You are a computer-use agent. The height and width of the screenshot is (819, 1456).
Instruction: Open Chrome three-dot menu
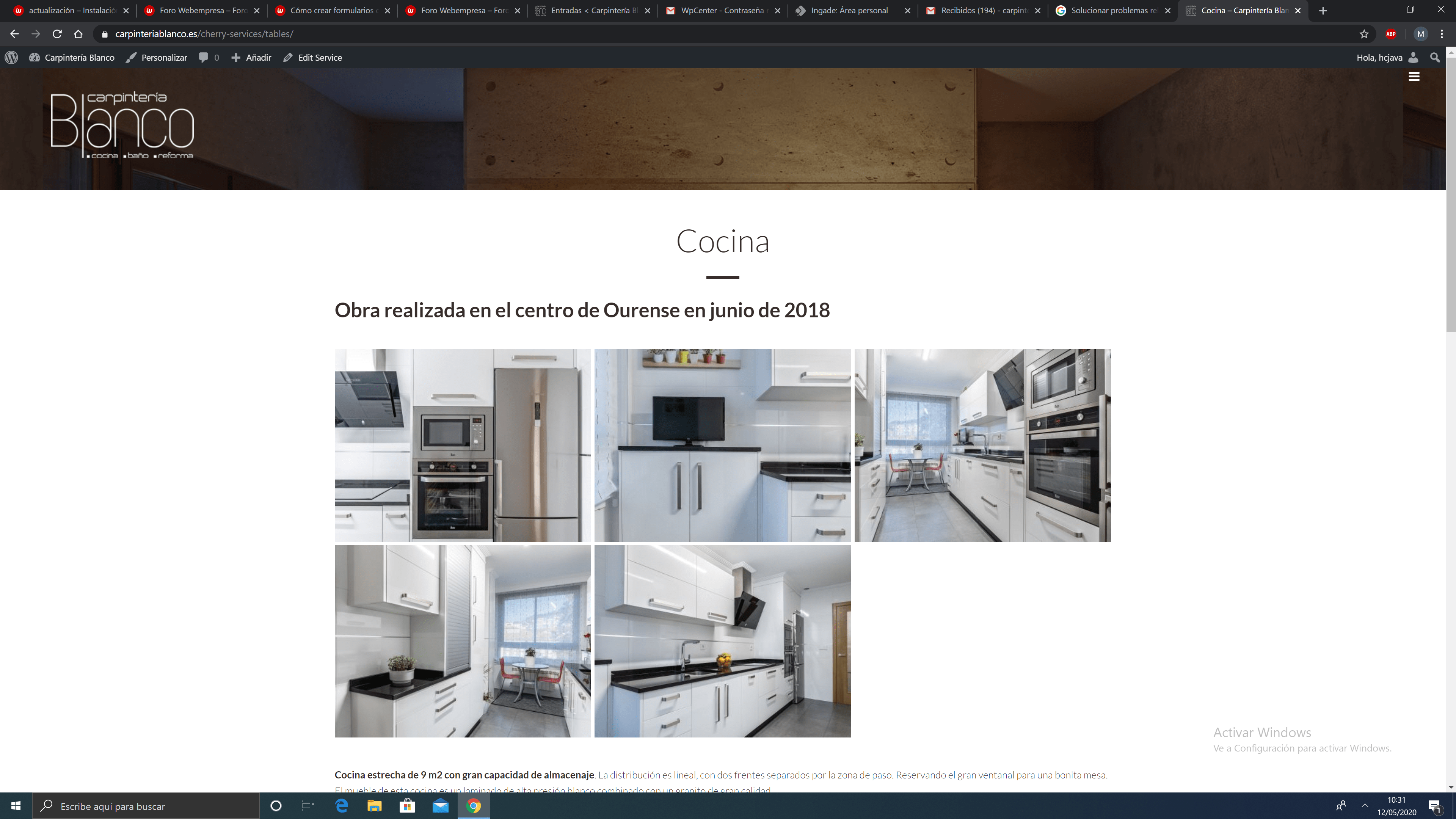click(x=1442, y=34)
